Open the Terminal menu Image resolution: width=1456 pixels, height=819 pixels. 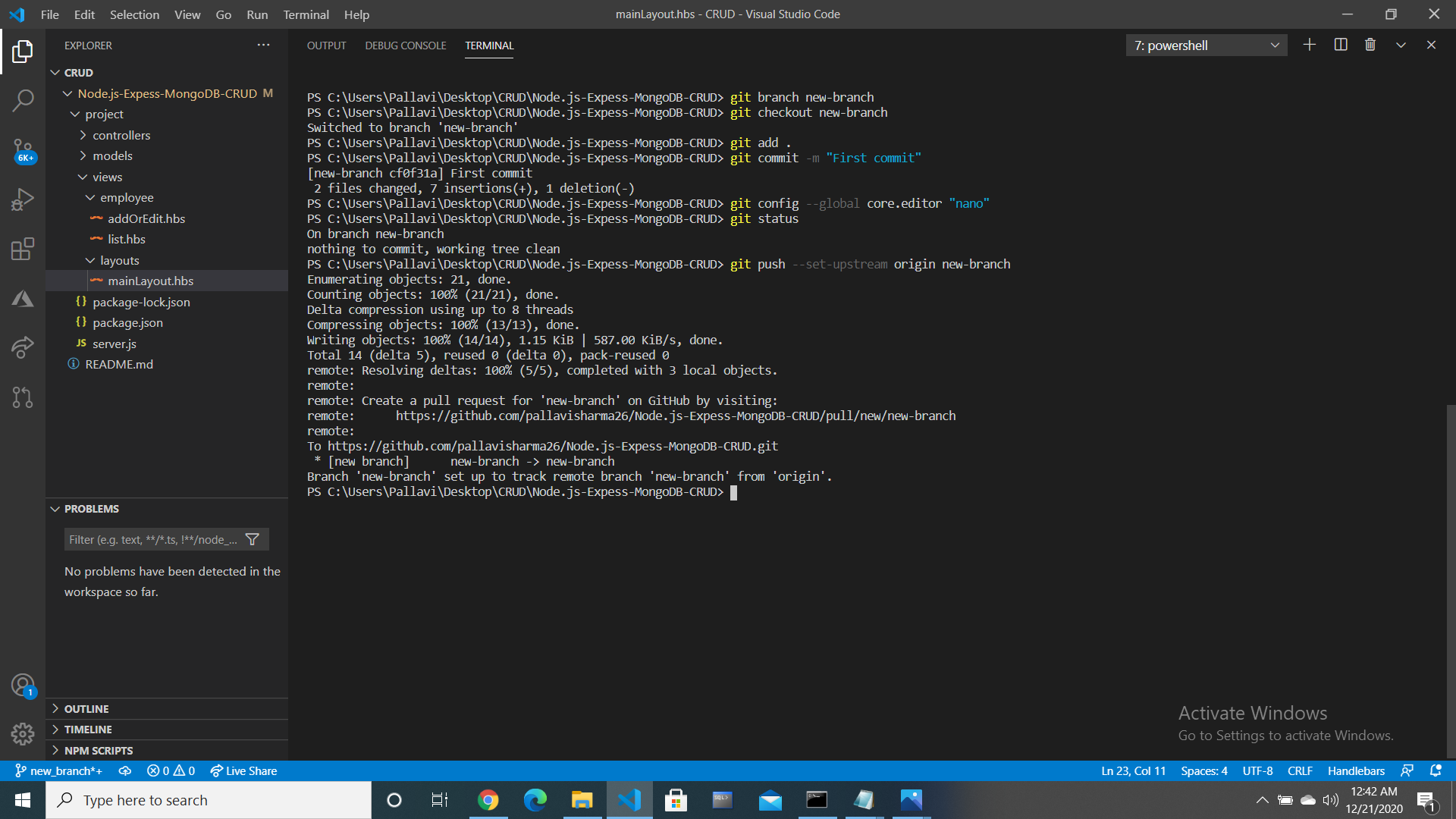[x=306, y=14]
